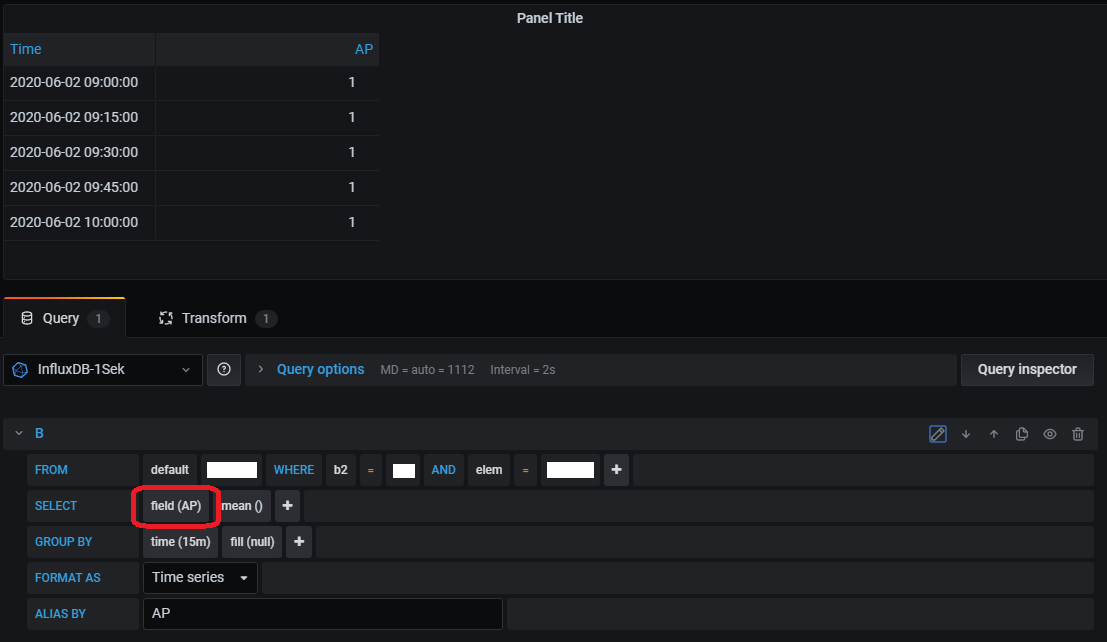Collapse query B with its chevron
The width and height of the screenshot is (1107, 642).
tap(20, 433)
